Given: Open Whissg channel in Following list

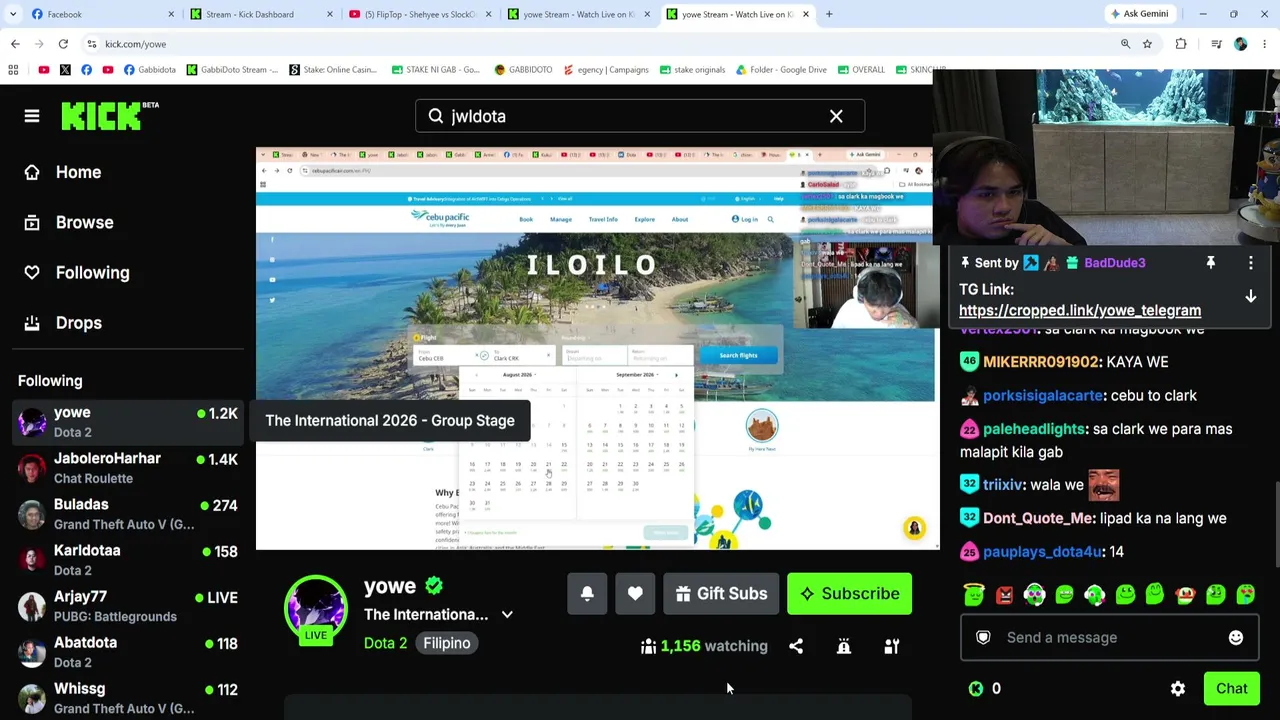Looking at the screenshot, I should 128,698.
